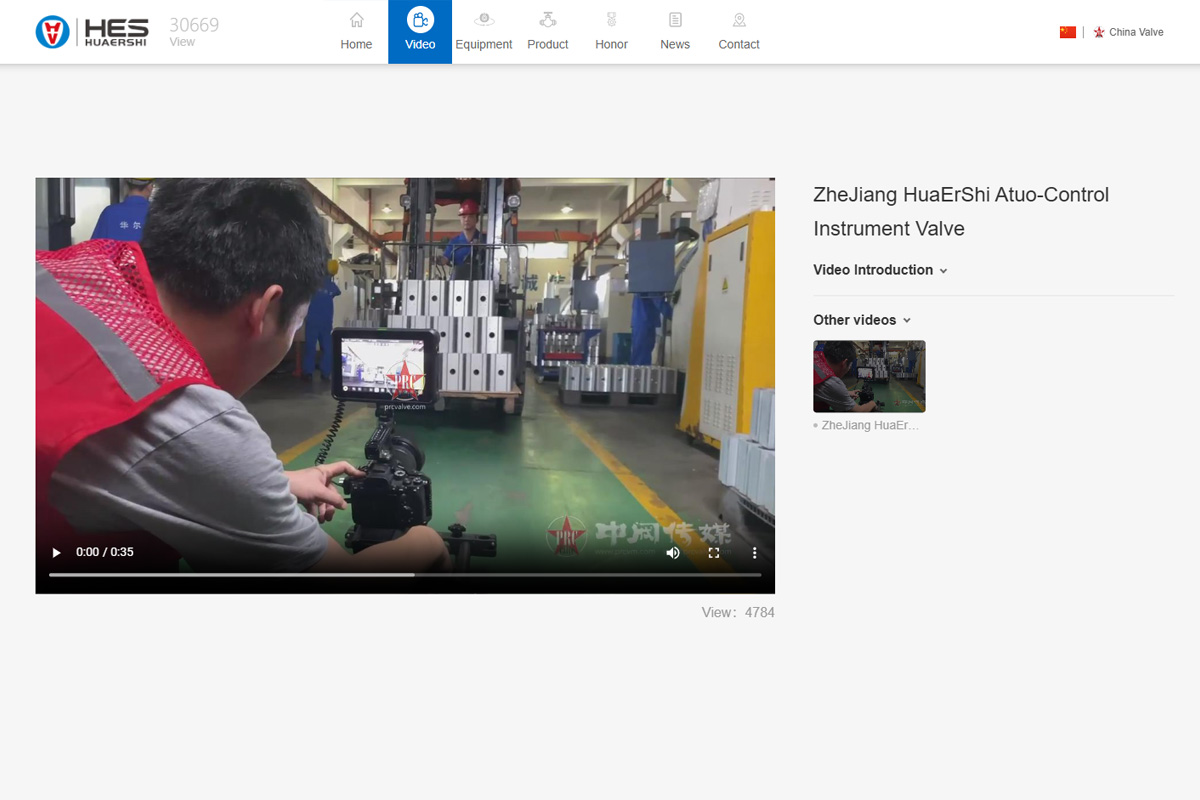
Task: Click the Chinese flag language icon
Action: tap(1067, 32)
